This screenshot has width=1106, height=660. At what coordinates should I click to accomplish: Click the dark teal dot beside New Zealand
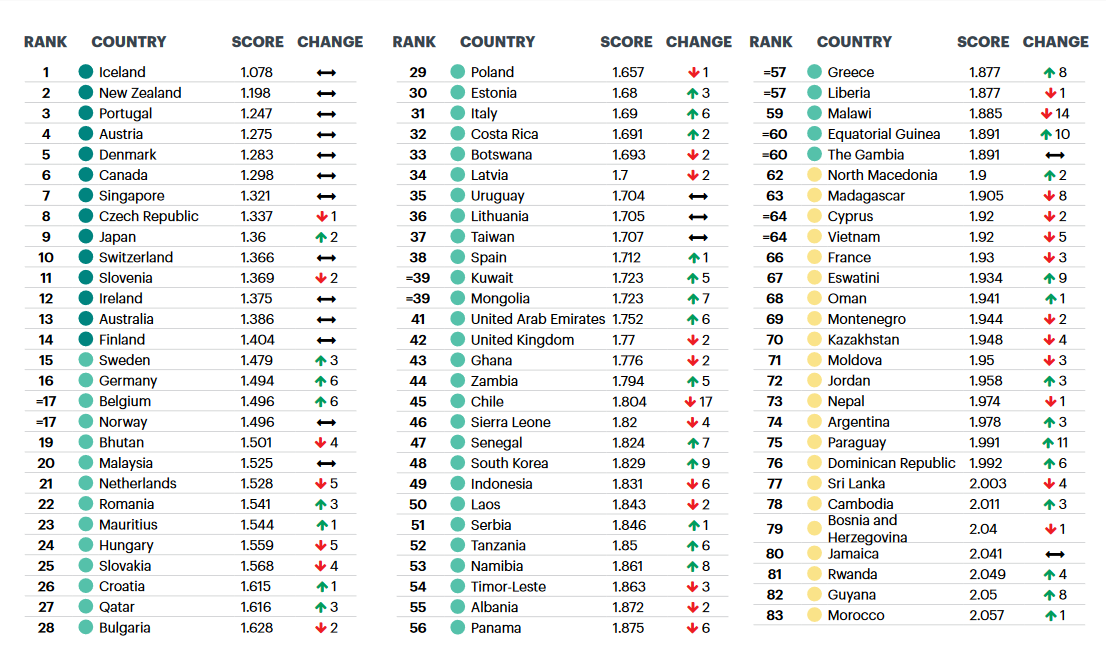85,92
